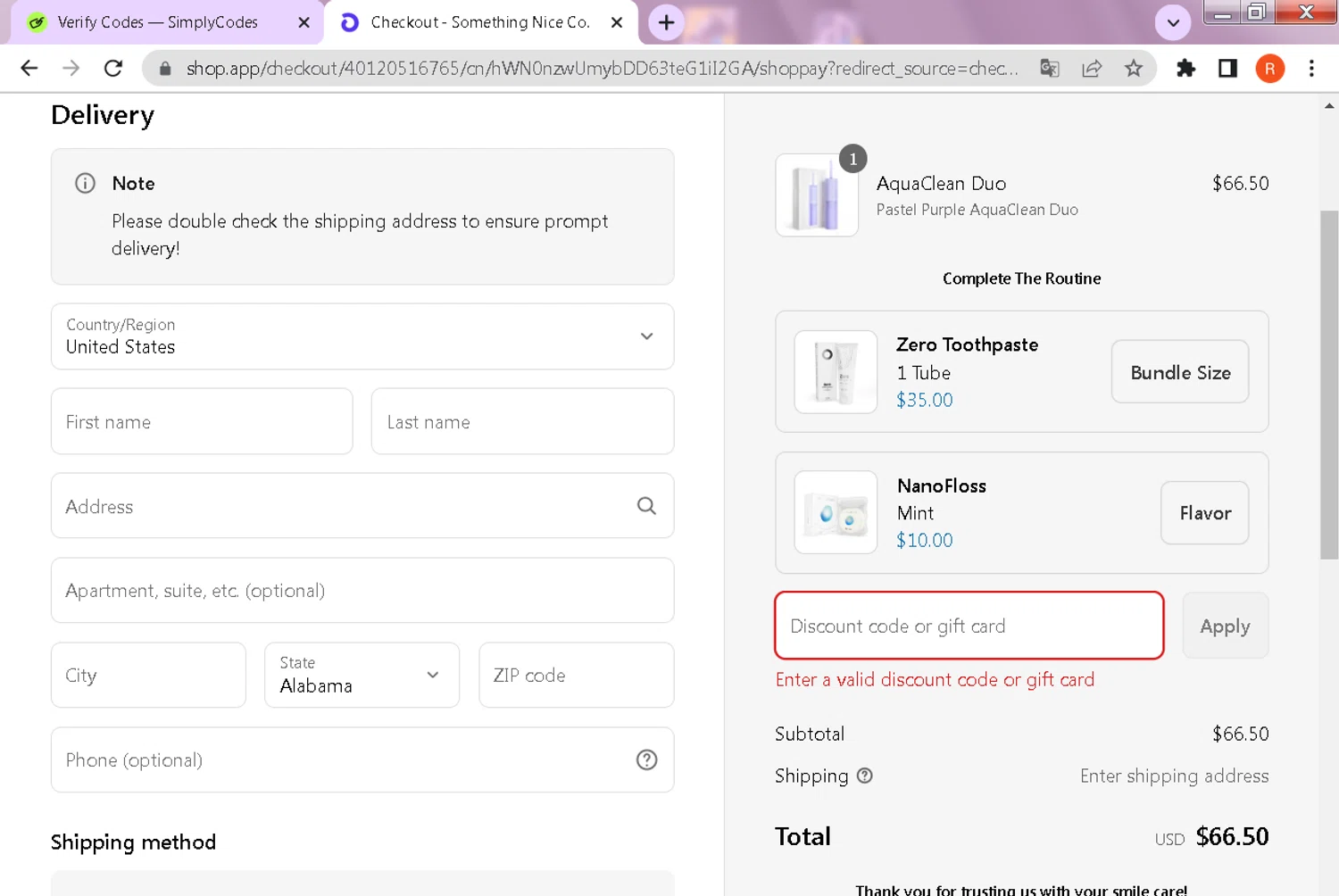The height and width of the screenshot is (896, 1339).
Task: Open the R profile avatar
Action: tap(1269, 69)
